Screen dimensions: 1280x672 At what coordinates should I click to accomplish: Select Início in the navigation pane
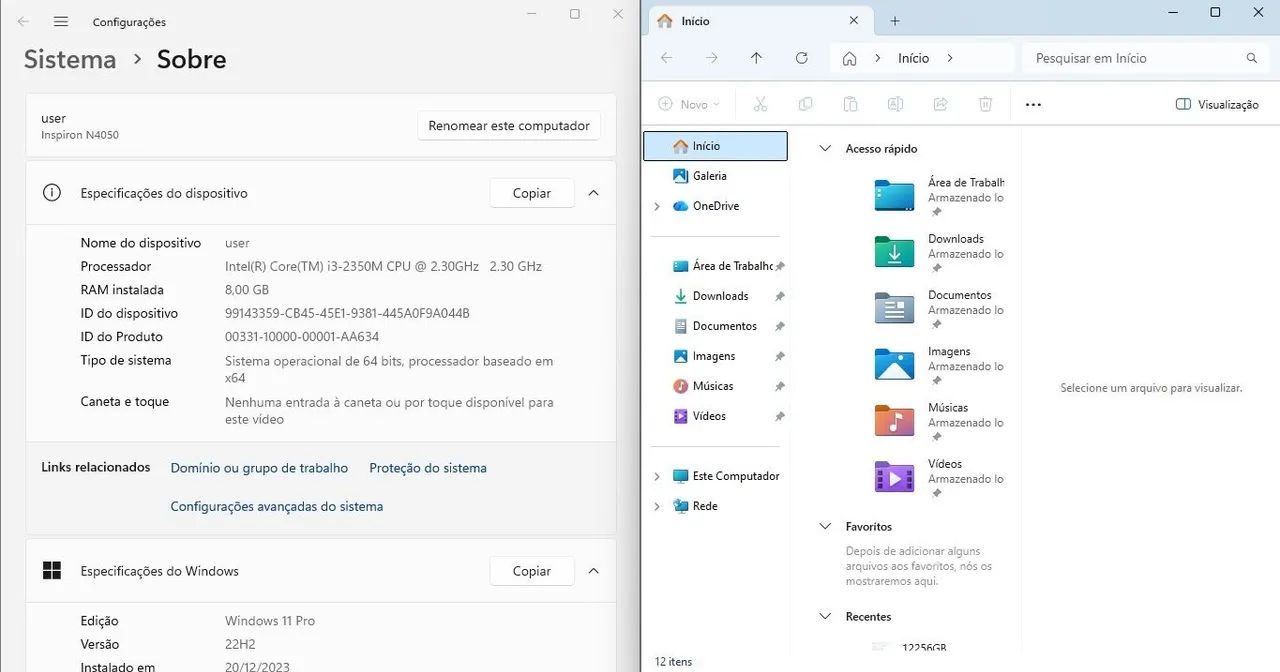(x=715, y=146)
